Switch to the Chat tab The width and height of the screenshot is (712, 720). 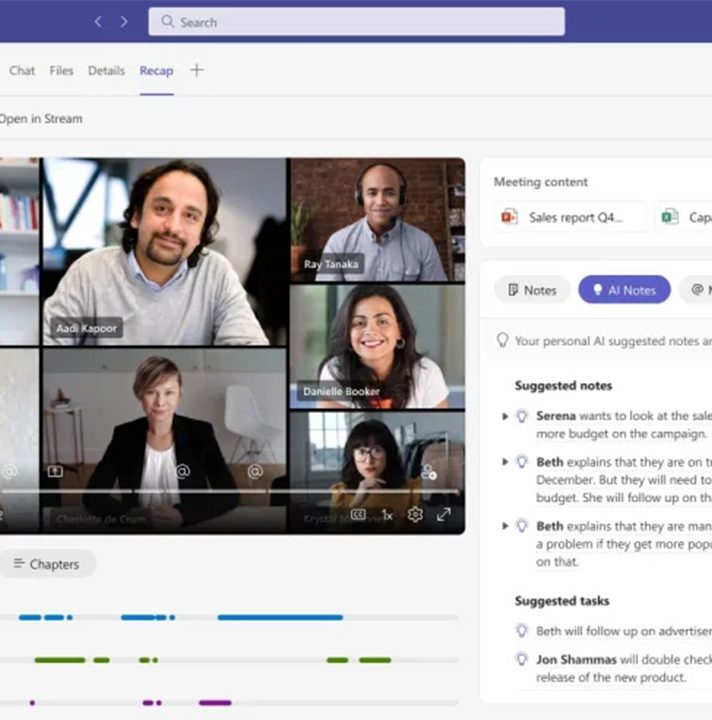[x=22, y=71]
